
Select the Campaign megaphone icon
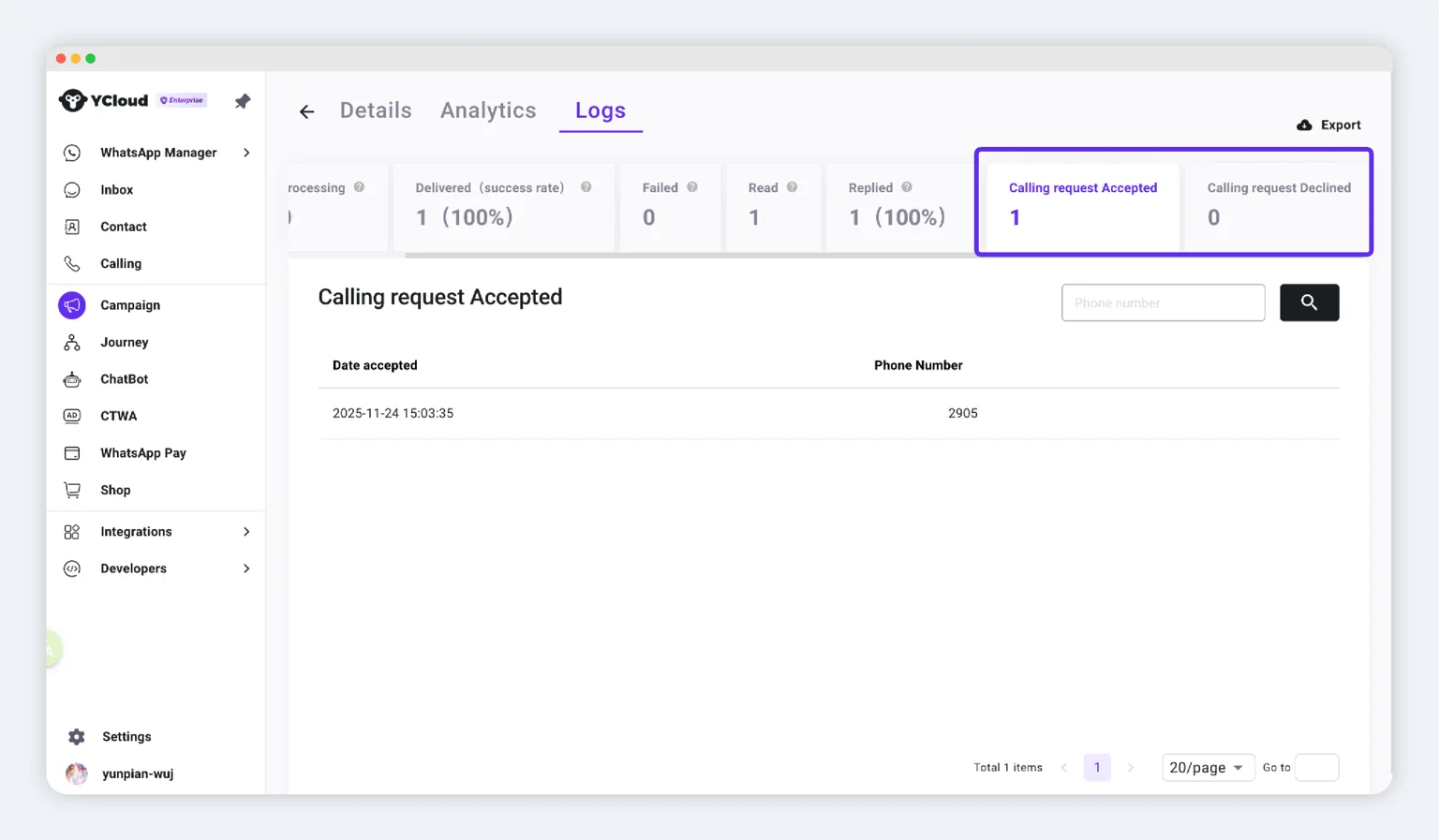[72, 305]
